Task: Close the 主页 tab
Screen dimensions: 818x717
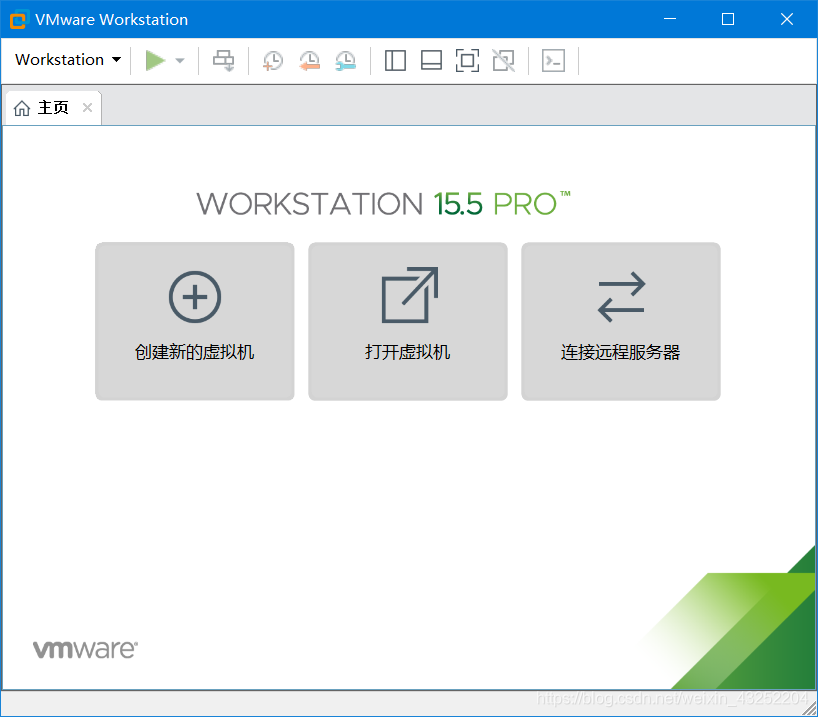Action: tap(88, 107)
